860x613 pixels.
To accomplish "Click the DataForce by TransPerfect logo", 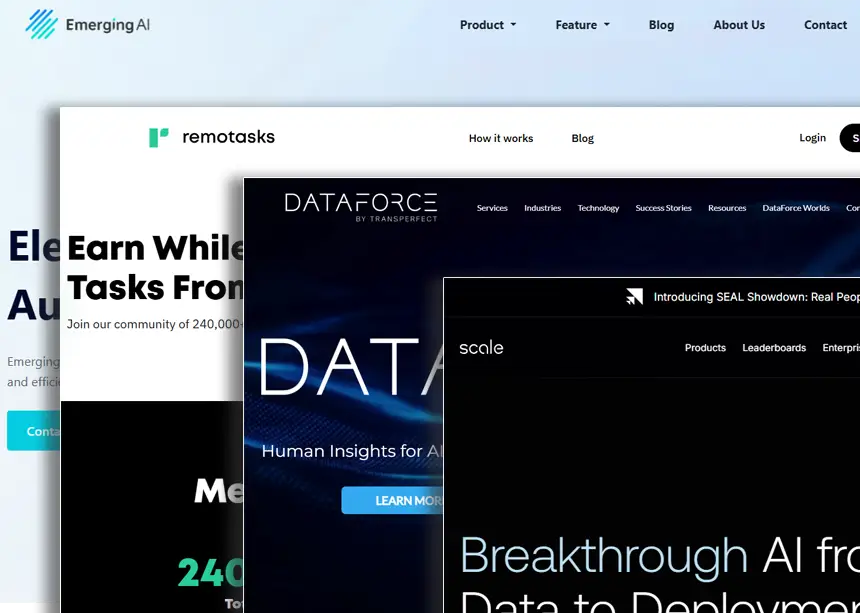I will [360, 206].
